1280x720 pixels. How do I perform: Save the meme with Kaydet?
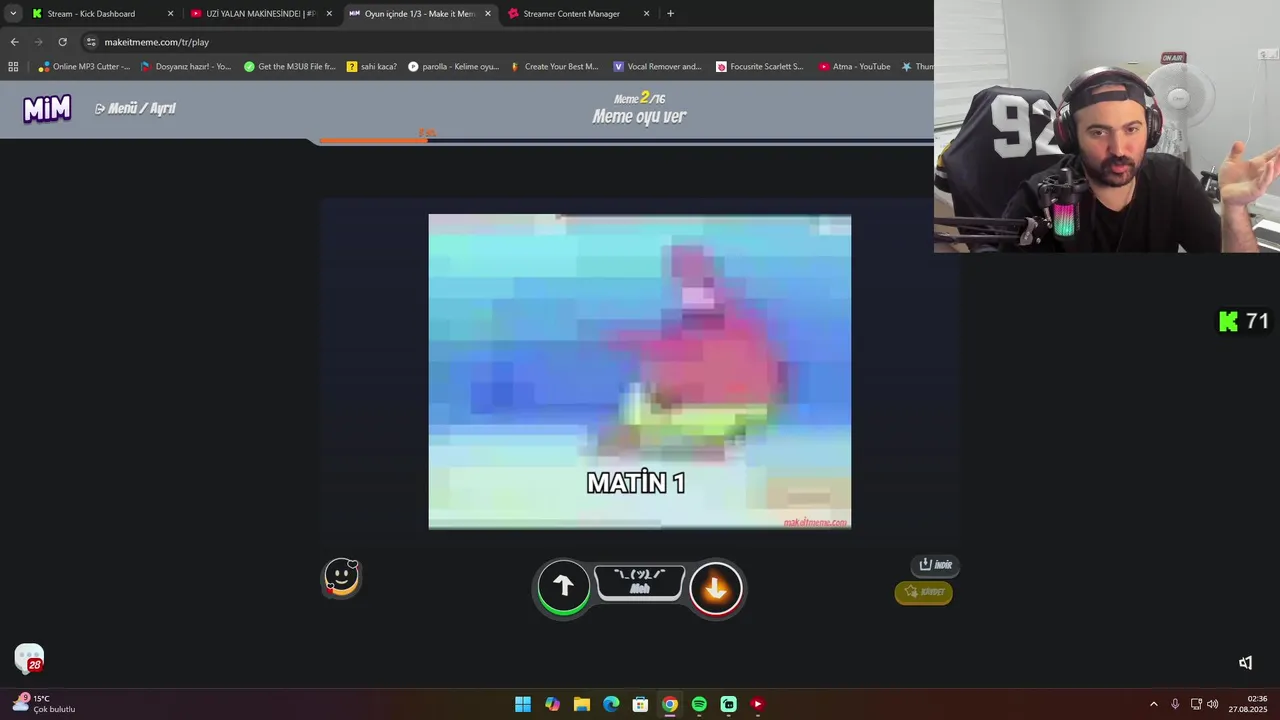(924, 592)
